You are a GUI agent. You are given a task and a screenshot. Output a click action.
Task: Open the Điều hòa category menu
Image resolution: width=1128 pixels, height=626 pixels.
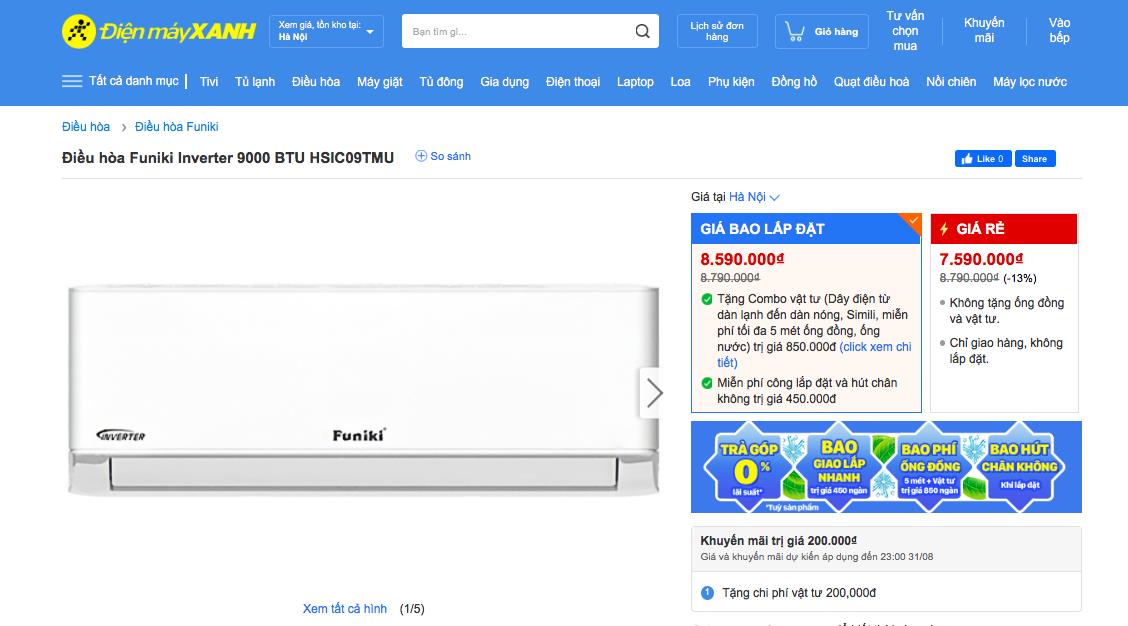[316, 82]
